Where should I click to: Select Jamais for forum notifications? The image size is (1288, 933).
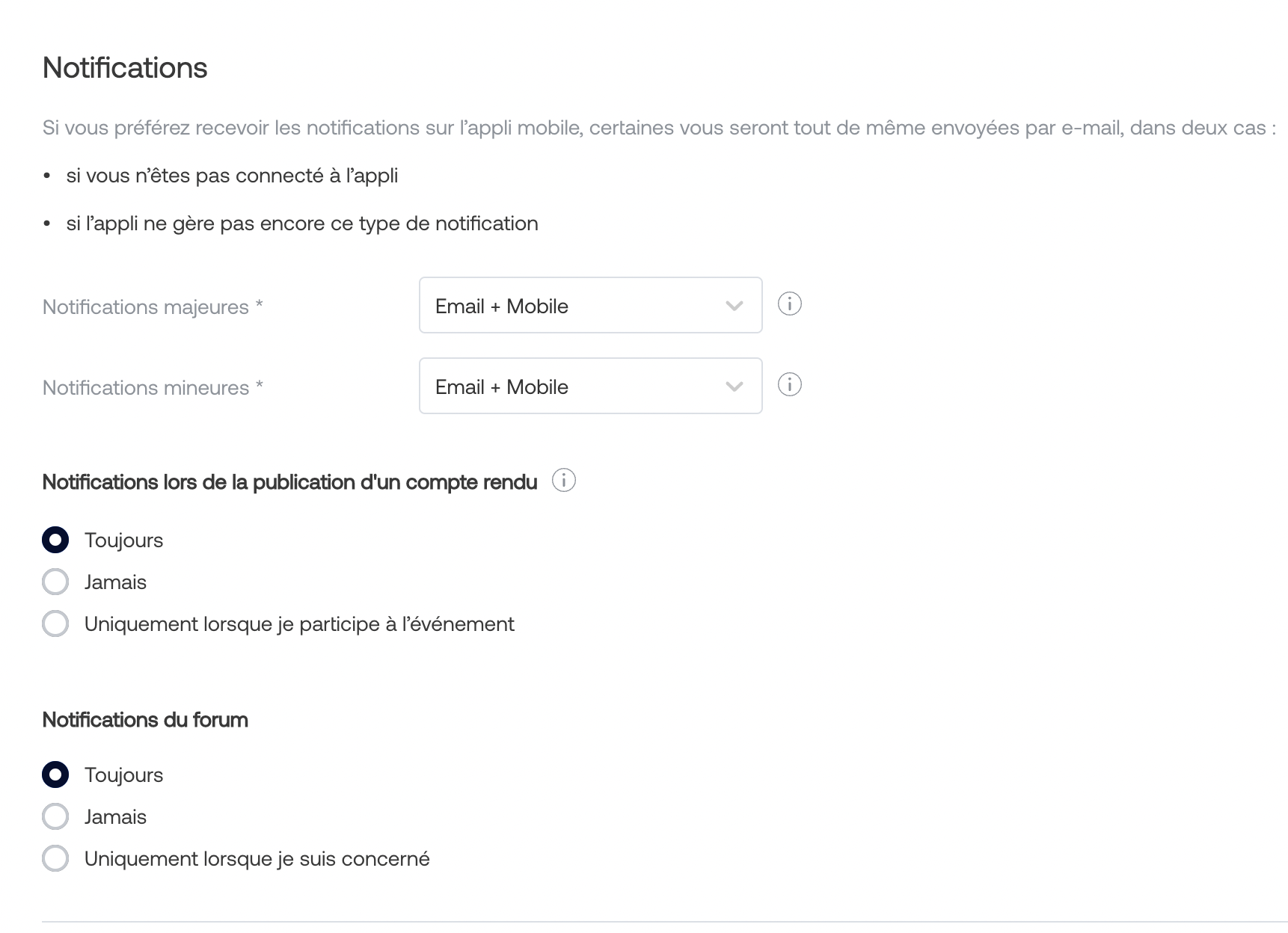coord(55,816)
